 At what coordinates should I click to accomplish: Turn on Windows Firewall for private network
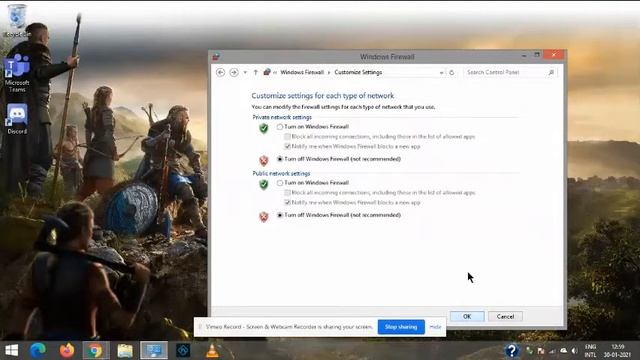point(280,127)
